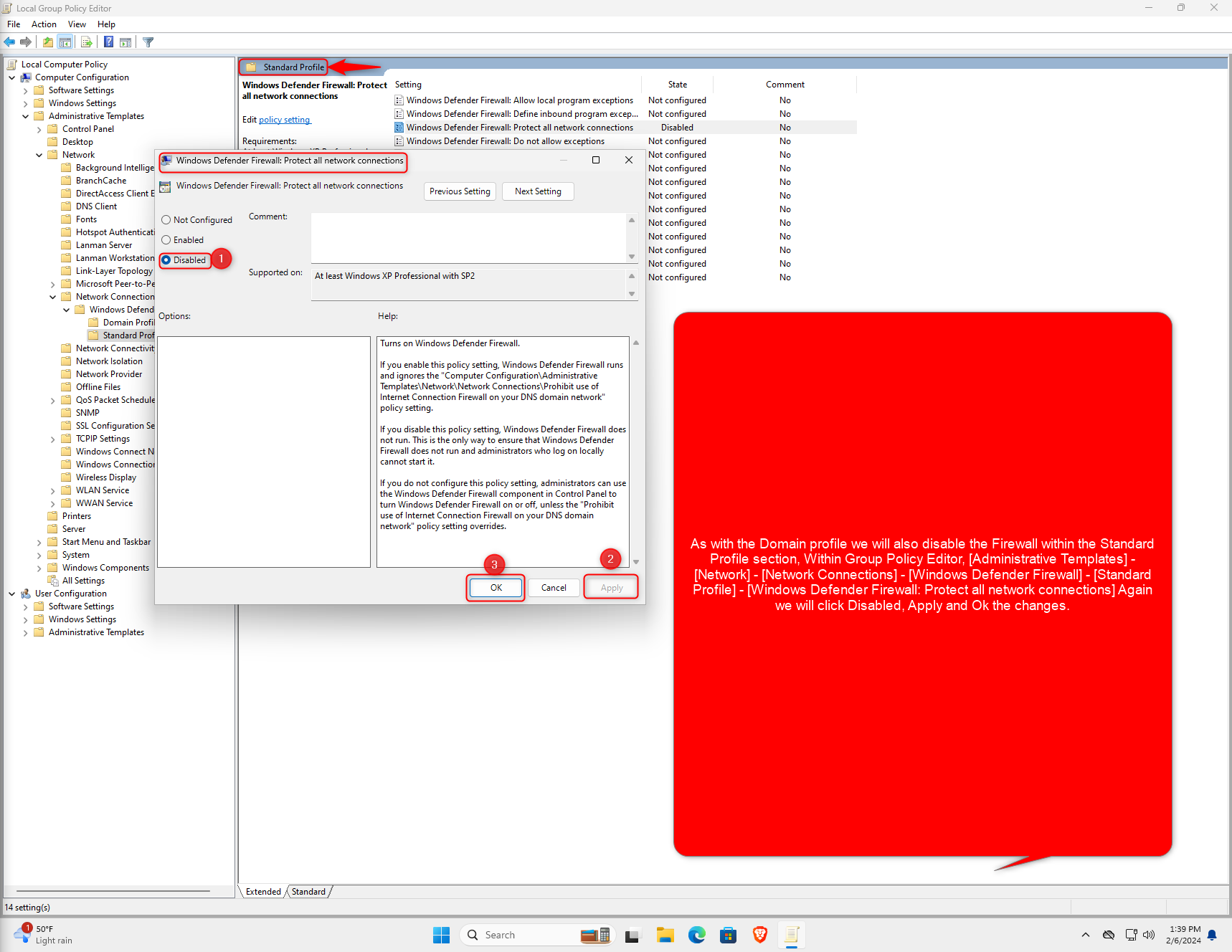Click the Help question mark toolbar icon
Image resolution: width=1232 pixels, height=952 pixels.
point(108,42)
